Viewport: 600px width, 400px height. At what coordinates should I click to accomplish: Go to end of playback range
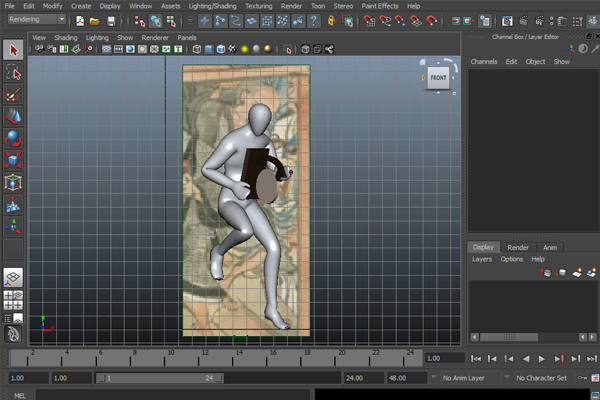[592, 359]
